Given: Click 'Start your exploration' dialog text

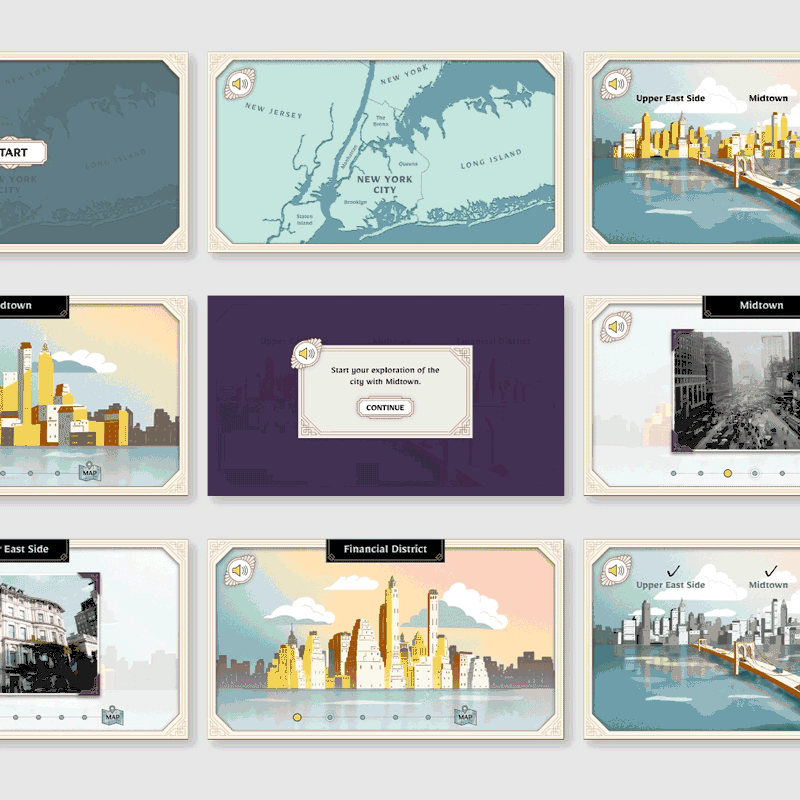Looking at the screenshot, I should tap(385, 376).
